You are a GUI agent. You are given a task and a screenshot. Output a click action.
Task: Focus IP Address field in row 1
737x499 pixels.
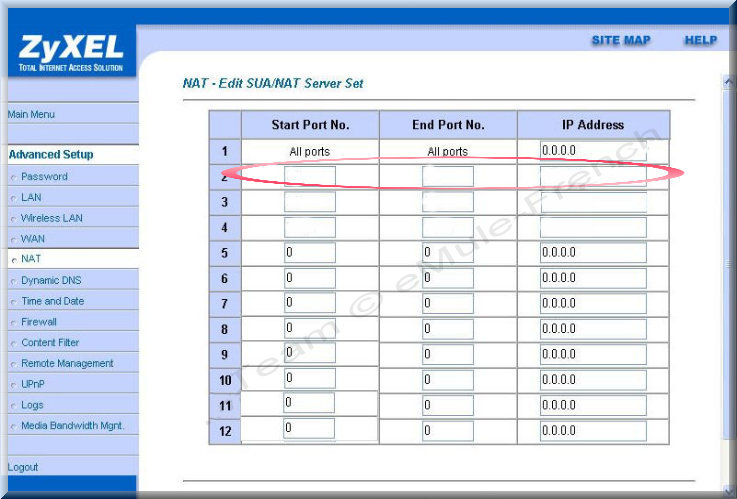pos(593,150)
